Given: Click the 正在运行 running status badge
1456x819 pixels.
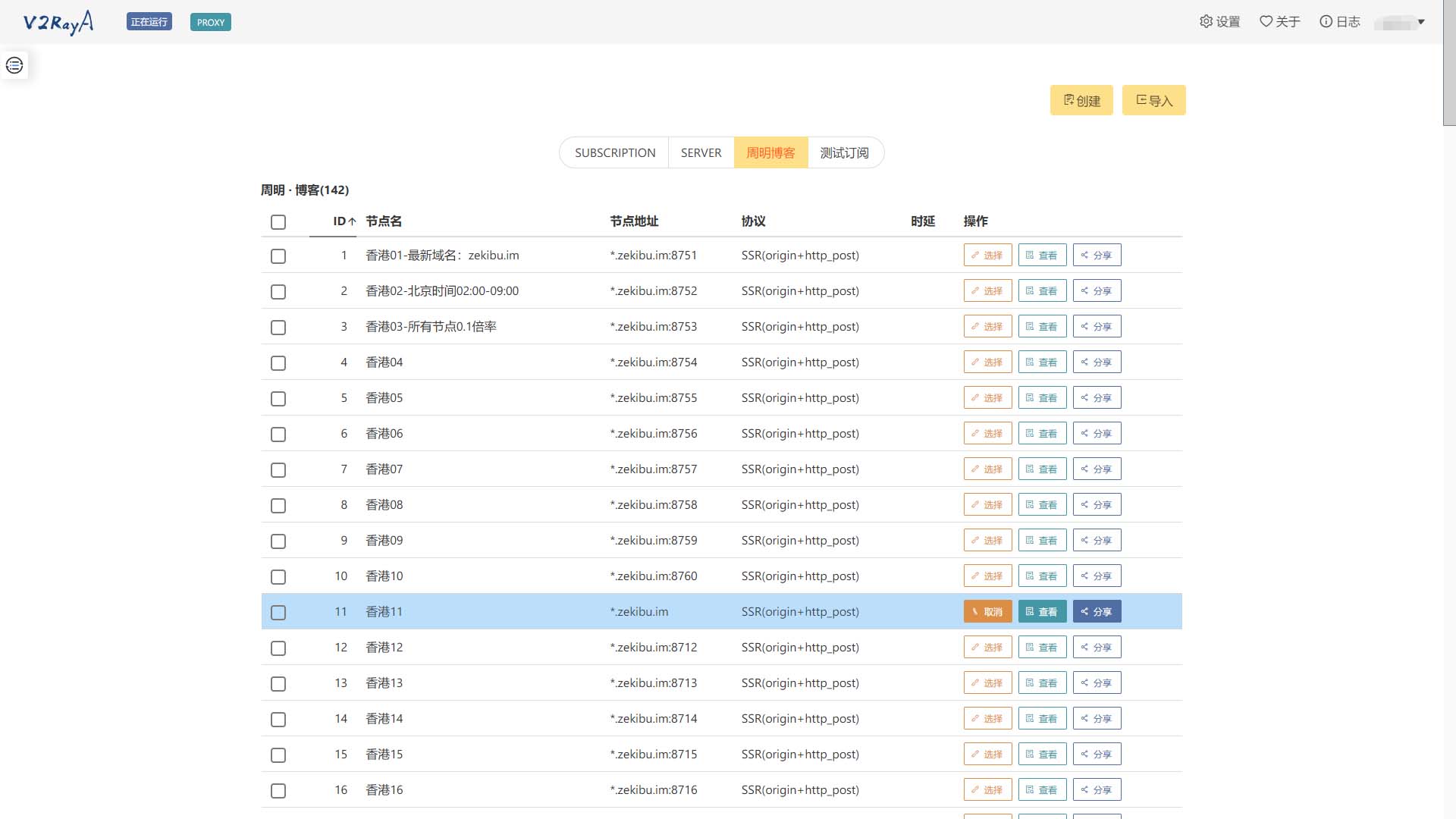Looking at the screenshot, I should [x=149, y=22].
